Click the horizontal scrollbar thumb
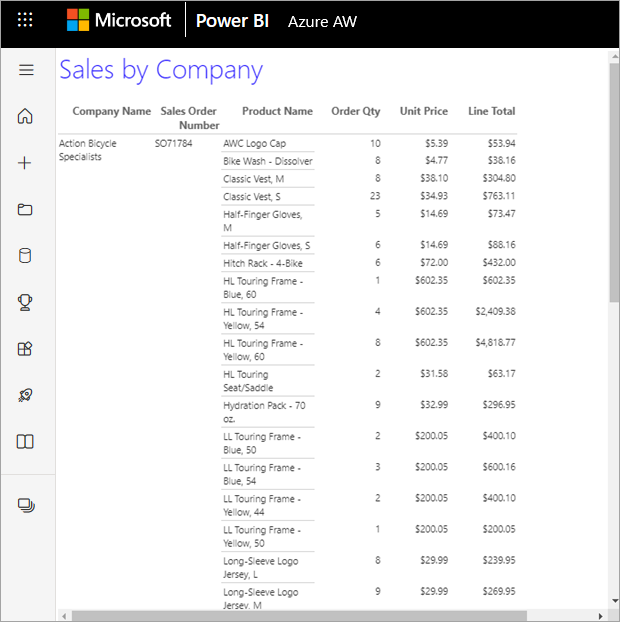Image resolution: width=620 pixels, height=622 pixels. pos(299,616)
